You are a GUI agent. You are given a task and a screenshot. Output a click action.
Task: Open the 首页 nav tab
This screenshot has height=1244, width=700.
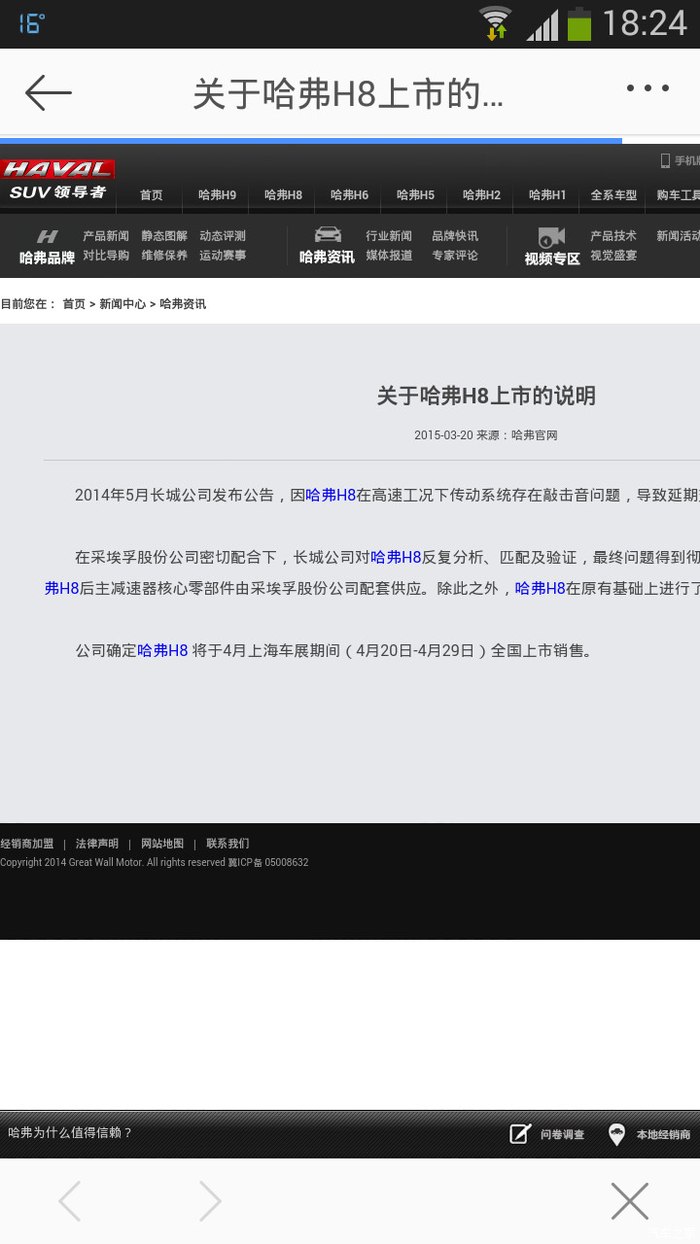pos(151,195)
